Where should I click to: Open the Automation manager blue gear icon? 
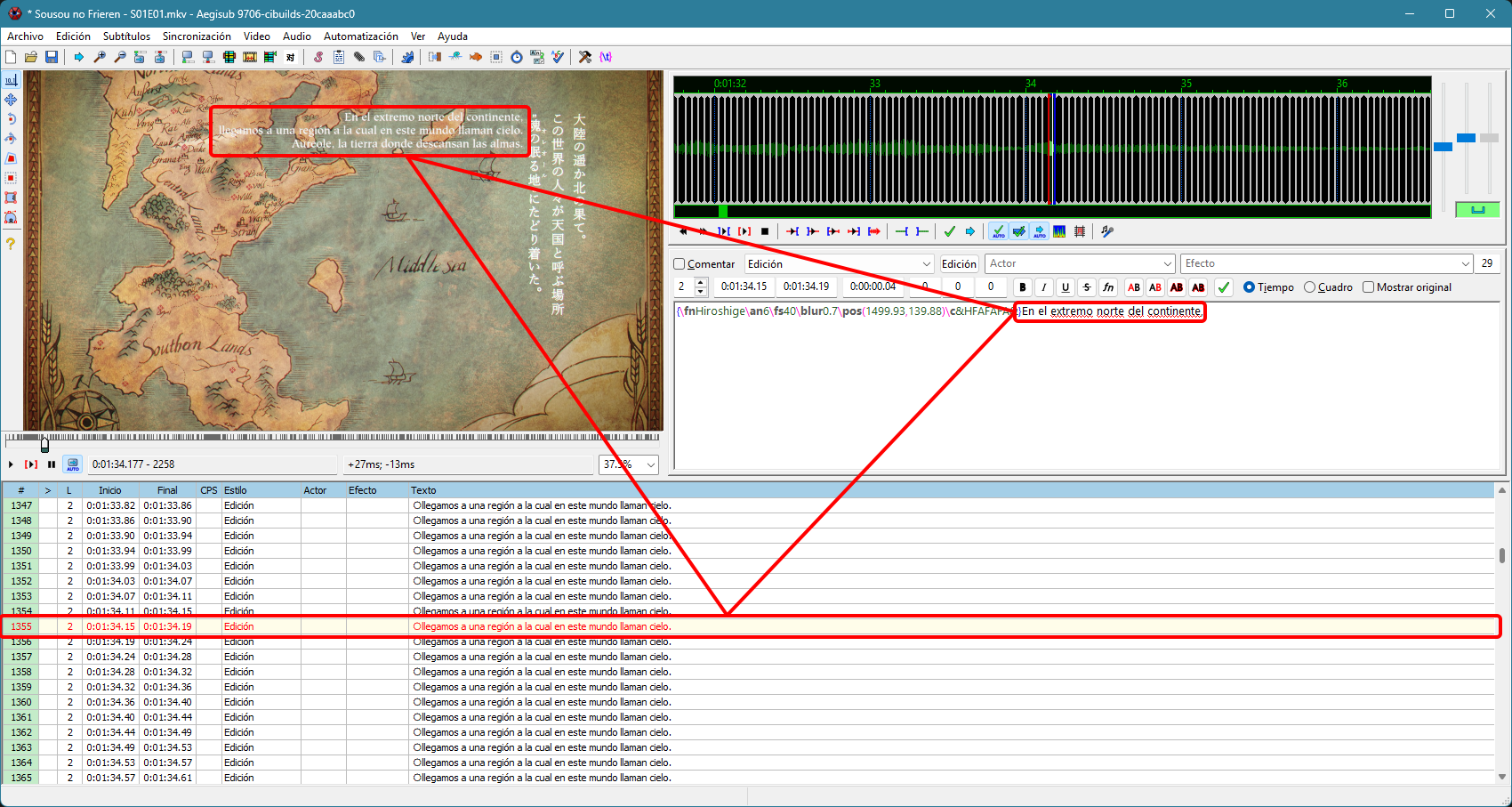pos(407,57)
